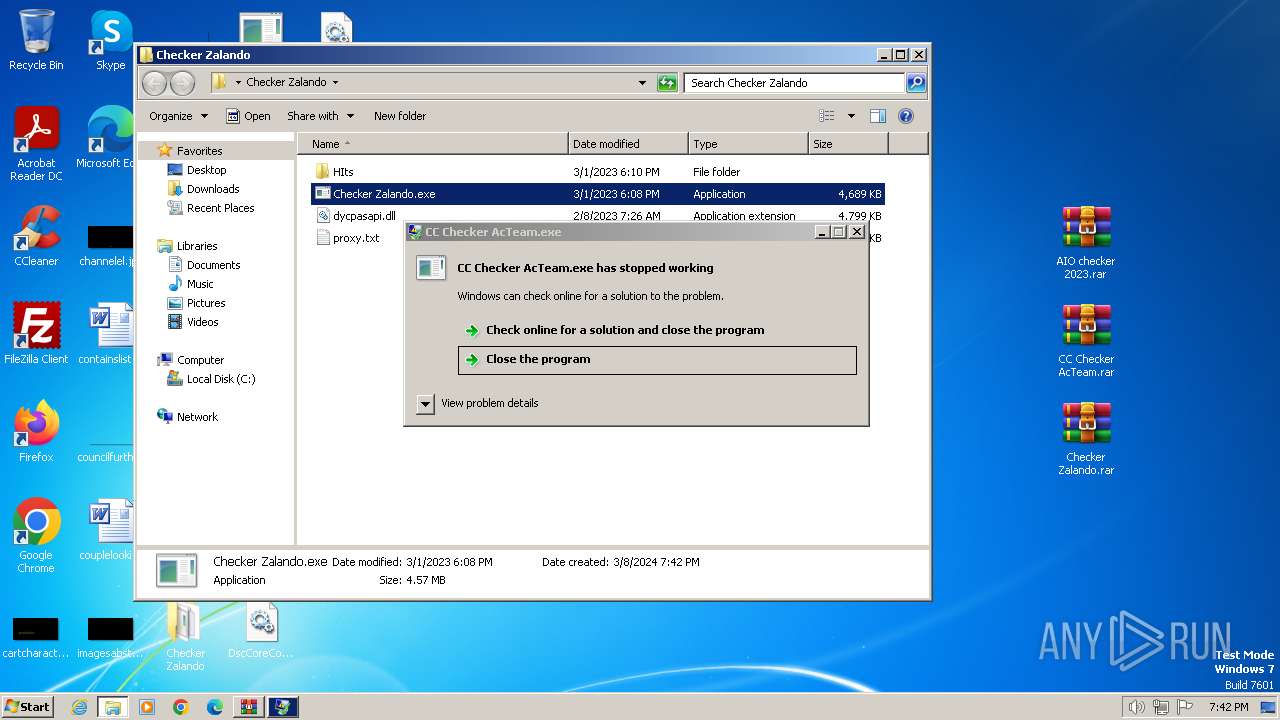Open Internet Explorer from the taskbar
The width and height of the screenshot is (1280, 720).
click(x=79, y=707)
